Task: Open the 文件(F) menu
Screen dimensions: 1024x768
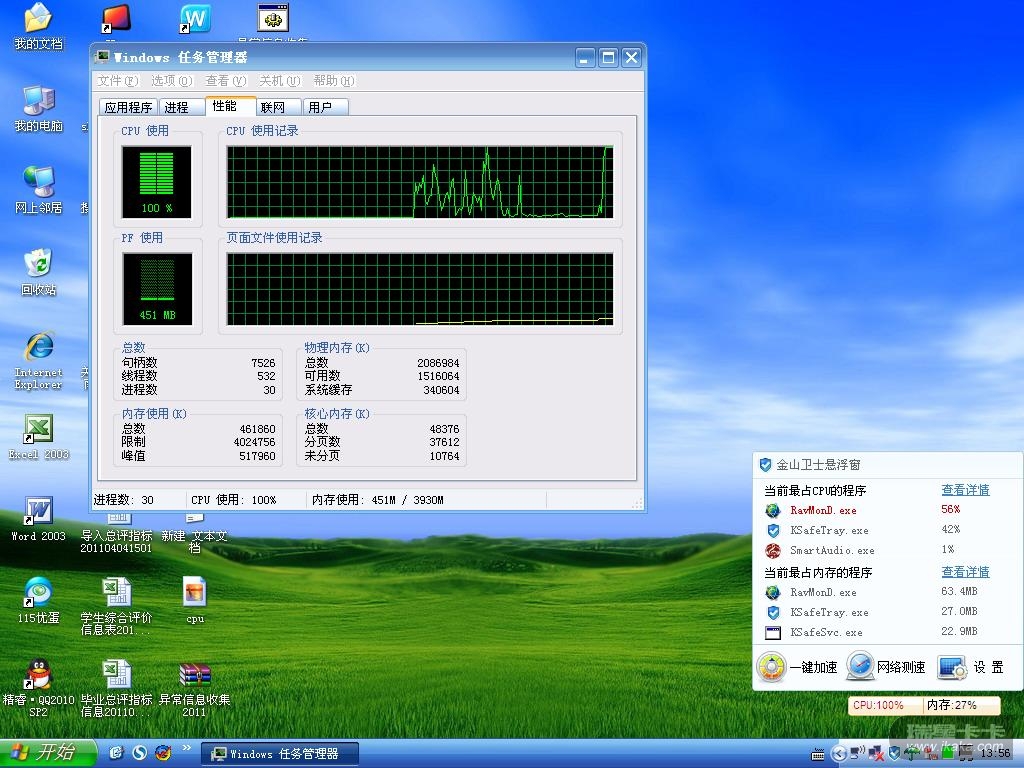Action: (x=117, y=81)
